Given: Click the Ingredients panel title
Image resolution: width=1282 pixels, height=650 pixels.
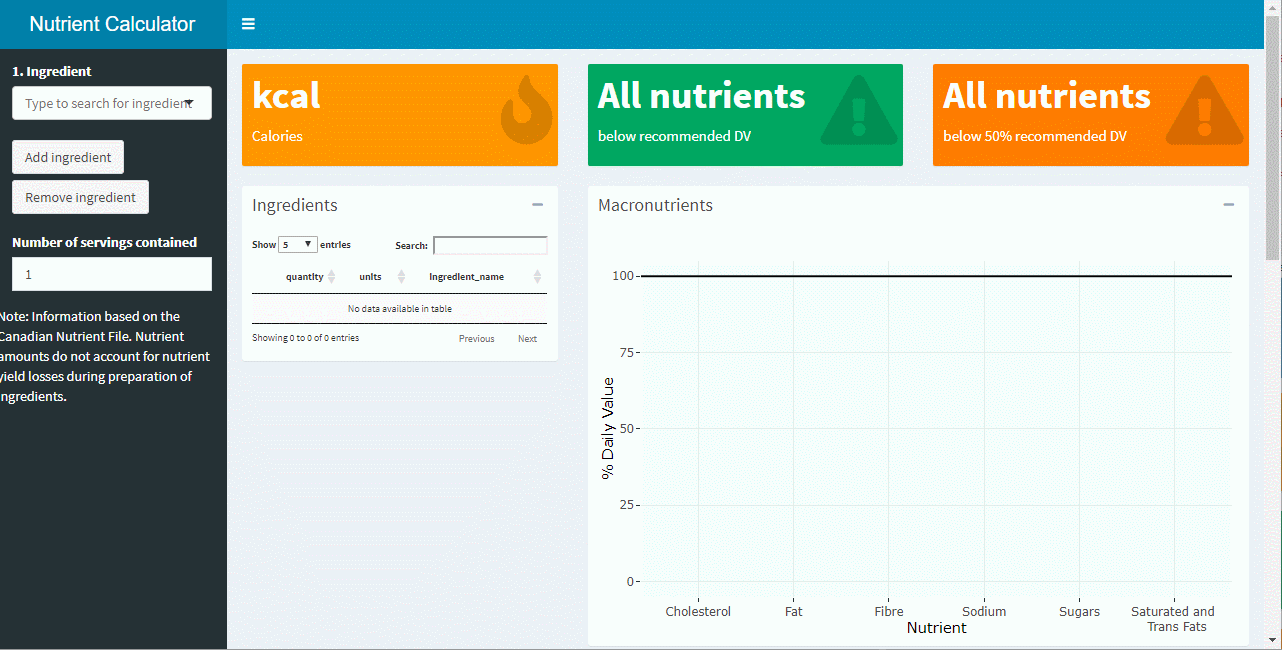Looking at the screenshot, I should (x=295, y=205).
